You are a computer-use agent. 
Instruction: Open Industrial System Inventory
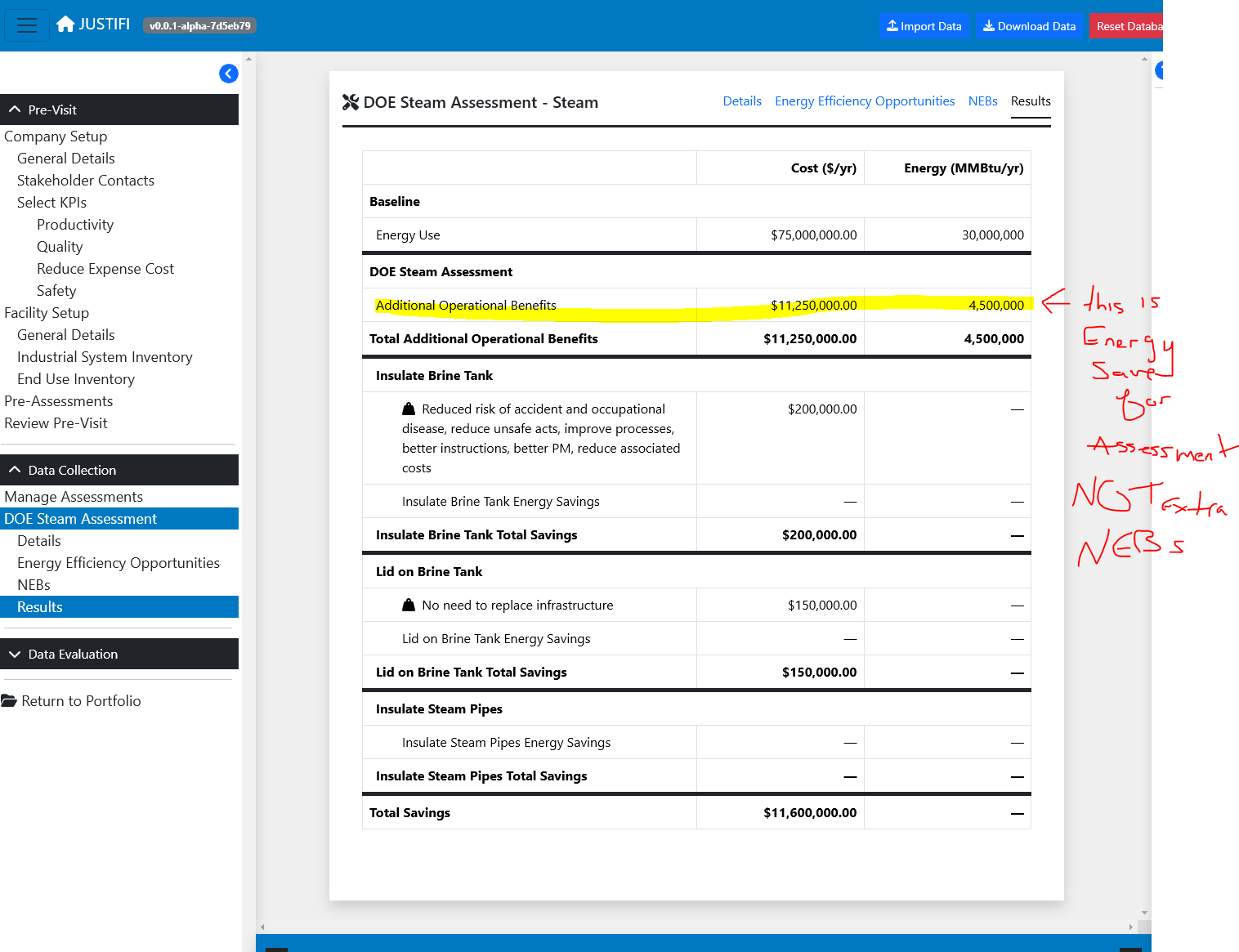tap(105, 357)
